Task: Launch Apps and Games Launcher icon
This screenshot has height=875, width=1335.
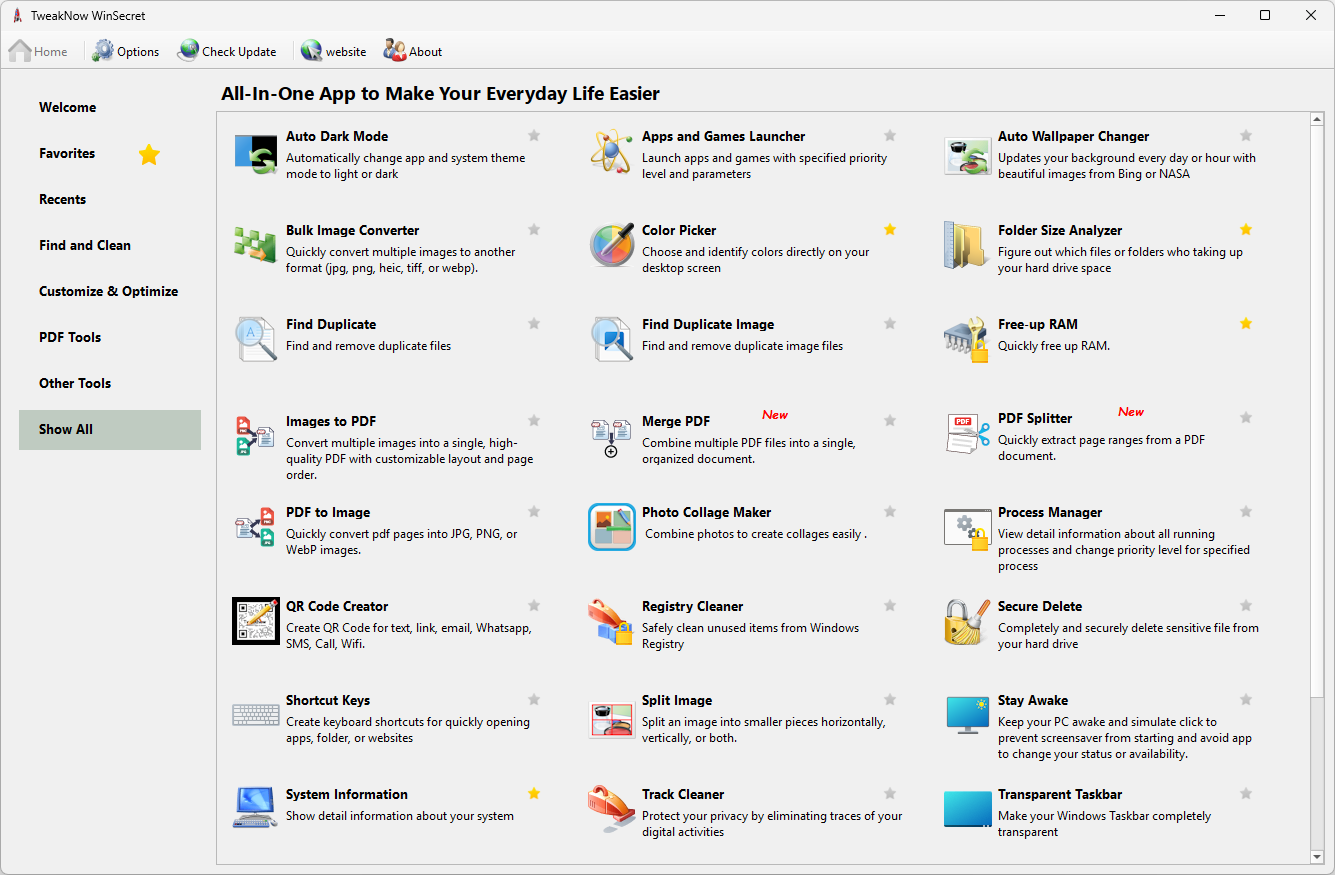Action: pos(611,152)
